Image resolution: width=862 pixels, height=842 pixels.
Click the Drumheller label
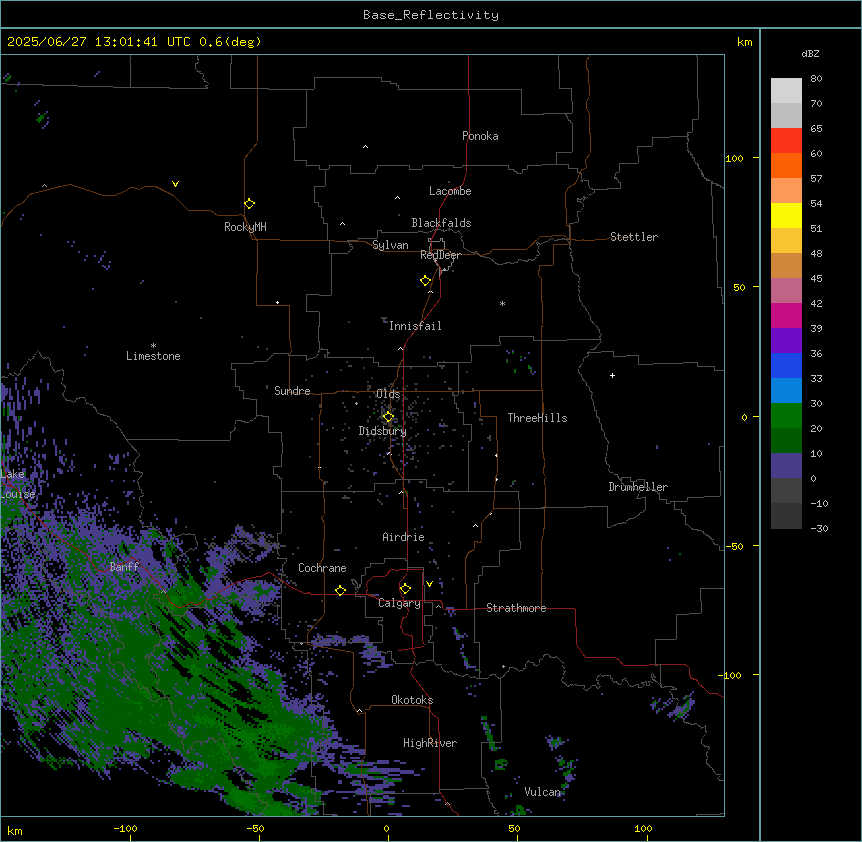(x=638, y=487)
